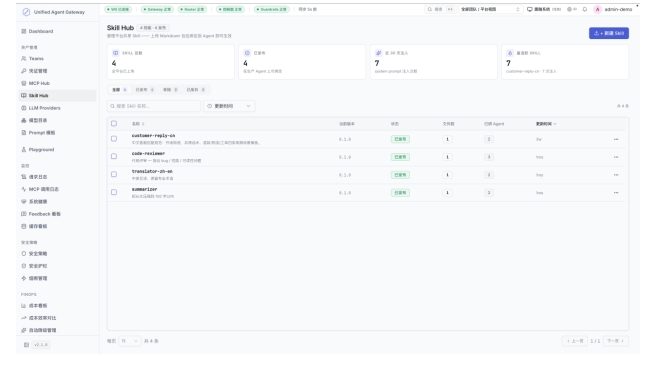Open LLM Providers in sidebar
650x372 pixels.
pos(44,108)
